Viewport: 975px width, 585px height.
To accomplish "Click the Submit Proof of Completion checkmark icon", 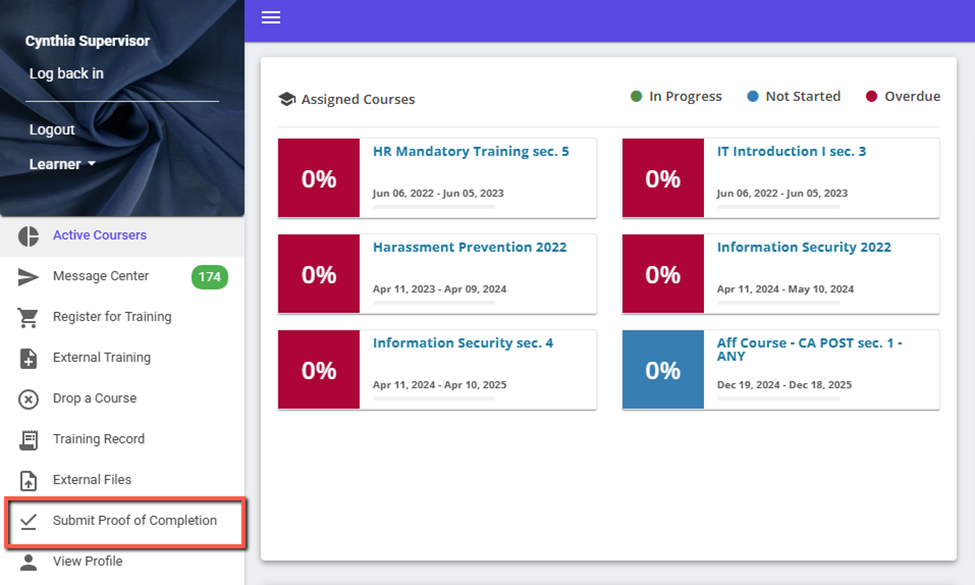I will point(28,521).
